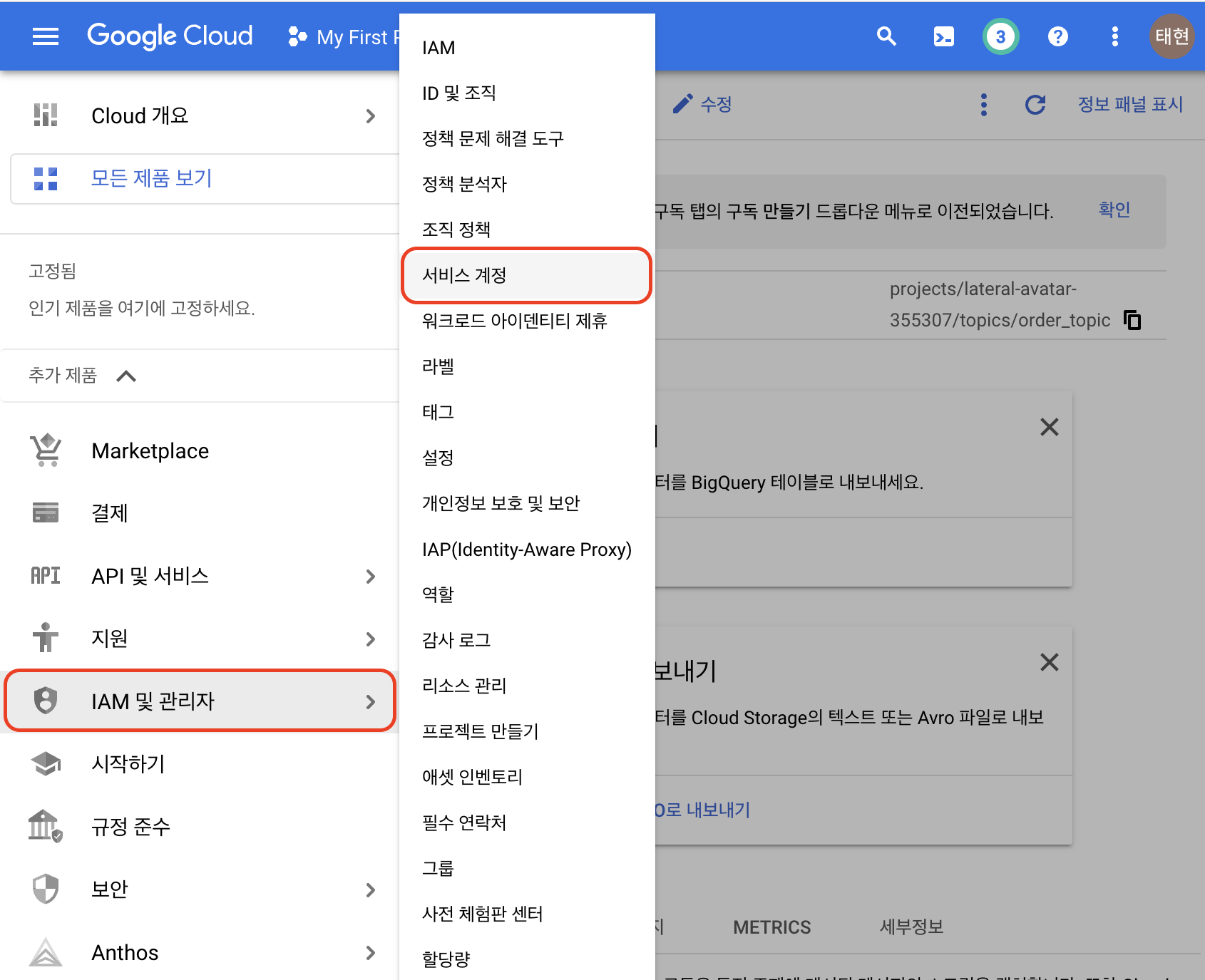Click the Anthos triangle icon
Viewport: 1205px width, 980px height.
point(46,951)
